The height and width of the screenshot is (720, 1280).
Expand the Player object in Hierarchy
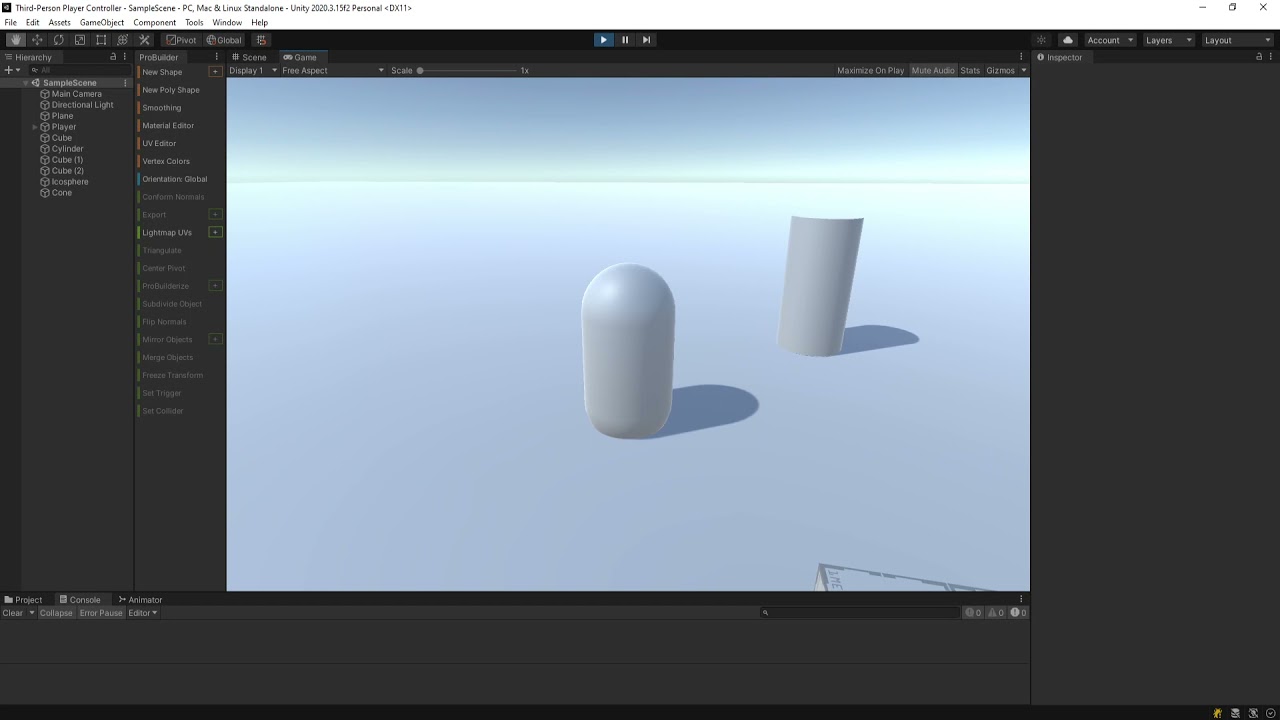pos(35,127)
